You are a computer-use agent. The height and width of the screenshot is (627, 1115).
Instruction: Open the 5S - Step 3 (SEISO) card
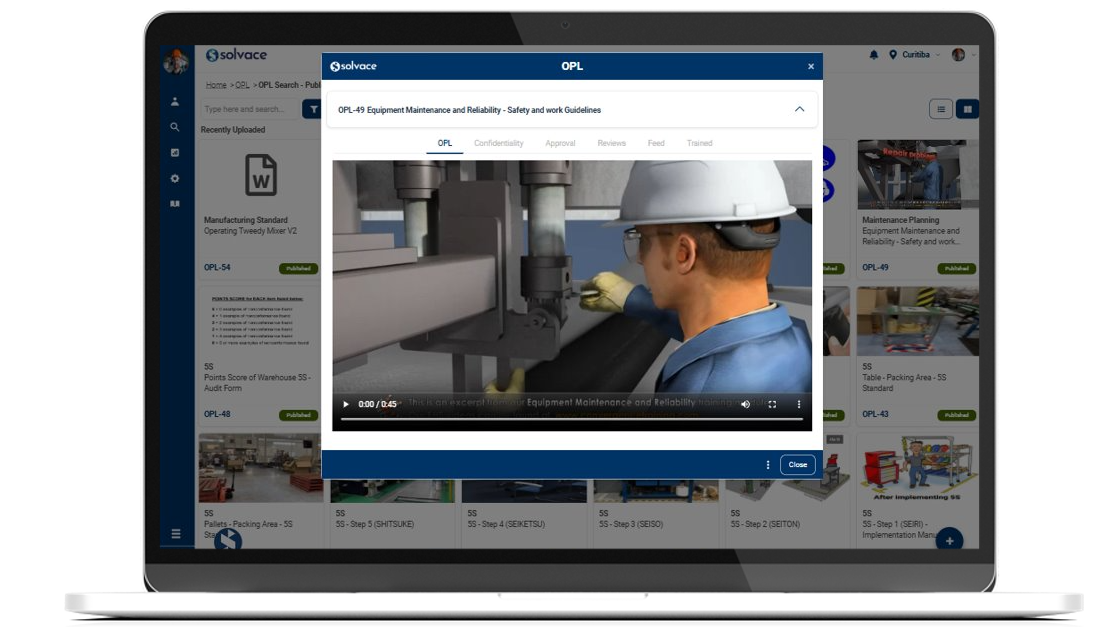point(656,513)
